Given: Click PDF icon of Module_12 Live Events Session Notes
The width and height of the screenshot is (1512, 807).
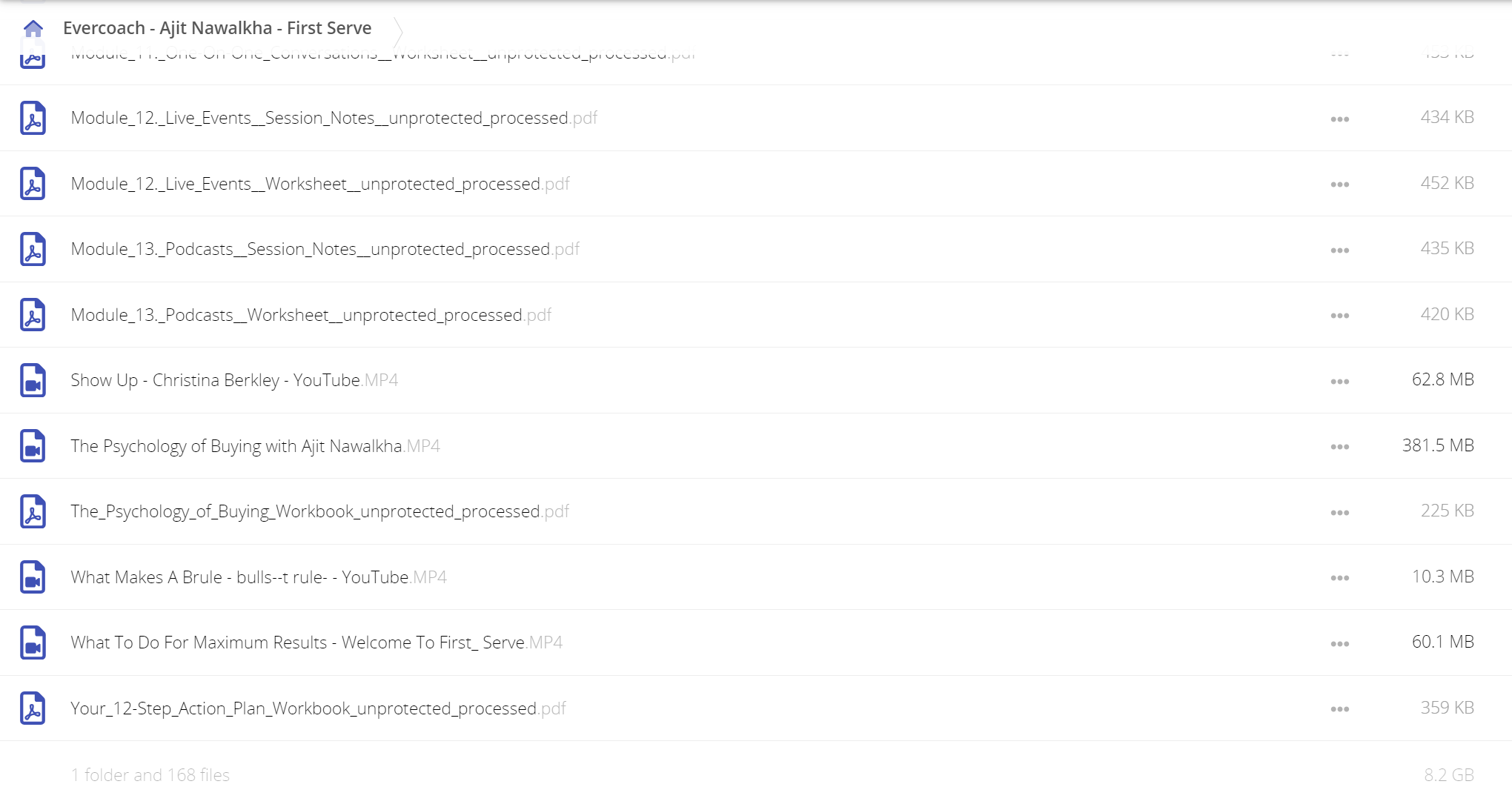Looking at the screenshot, I should (33, 118).
